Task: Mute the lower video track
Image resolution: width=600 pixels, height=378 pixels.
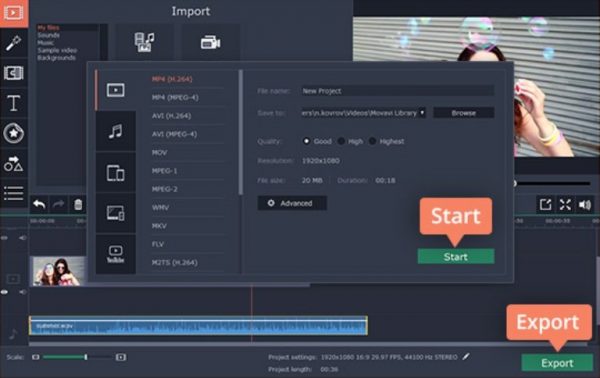Action: pyautogui.click(x=23, y=292)
